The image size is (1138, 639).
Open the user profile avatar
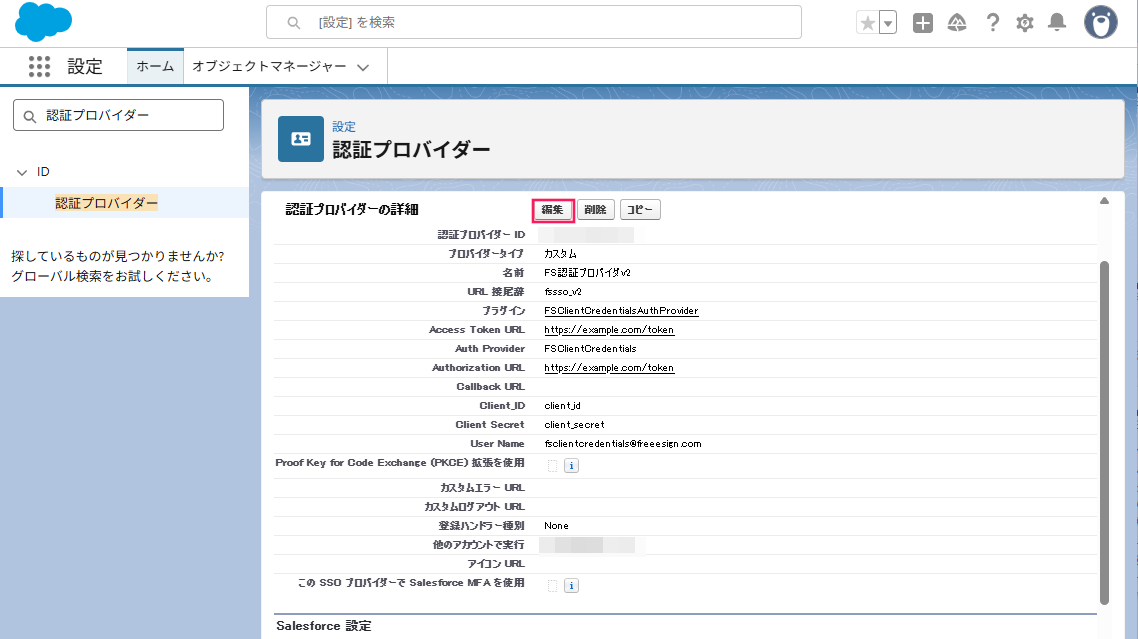tap(1101, 23)
